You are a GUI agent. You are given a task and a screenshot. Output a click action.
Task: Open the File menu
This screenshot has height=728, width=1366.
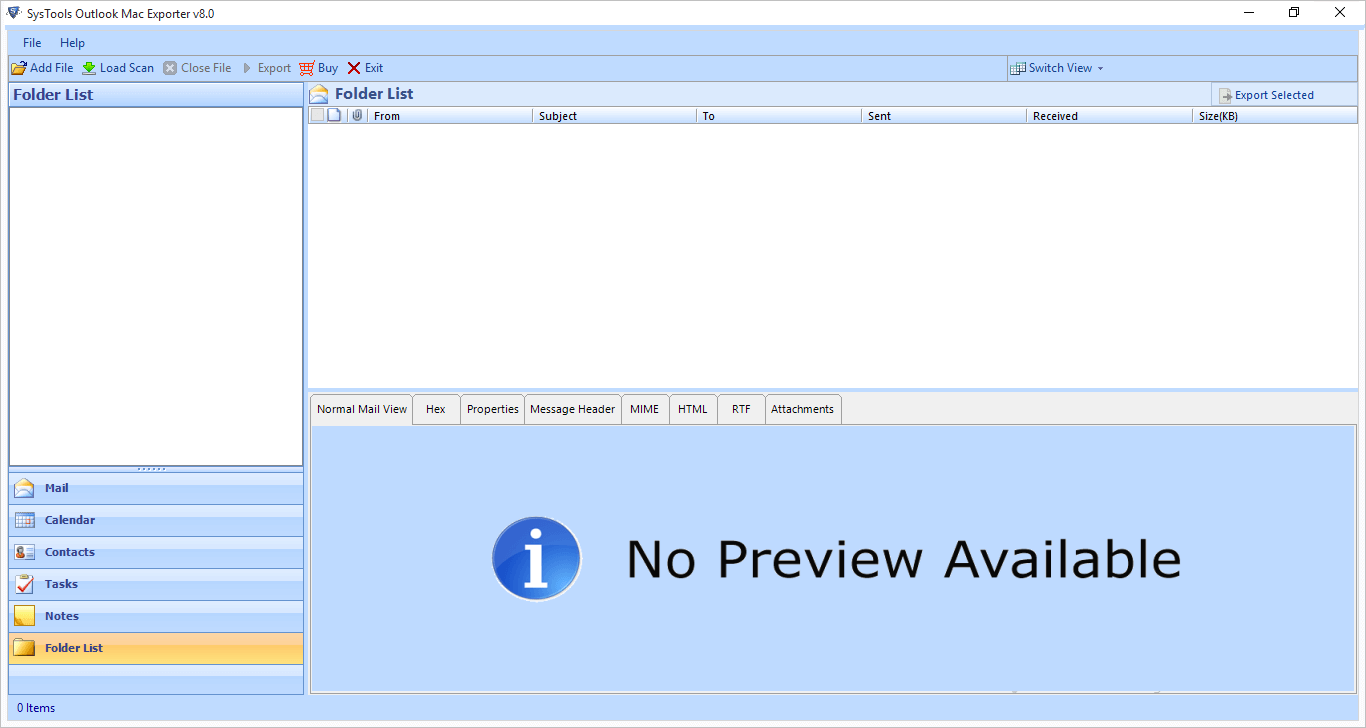(x=32, y=43)
